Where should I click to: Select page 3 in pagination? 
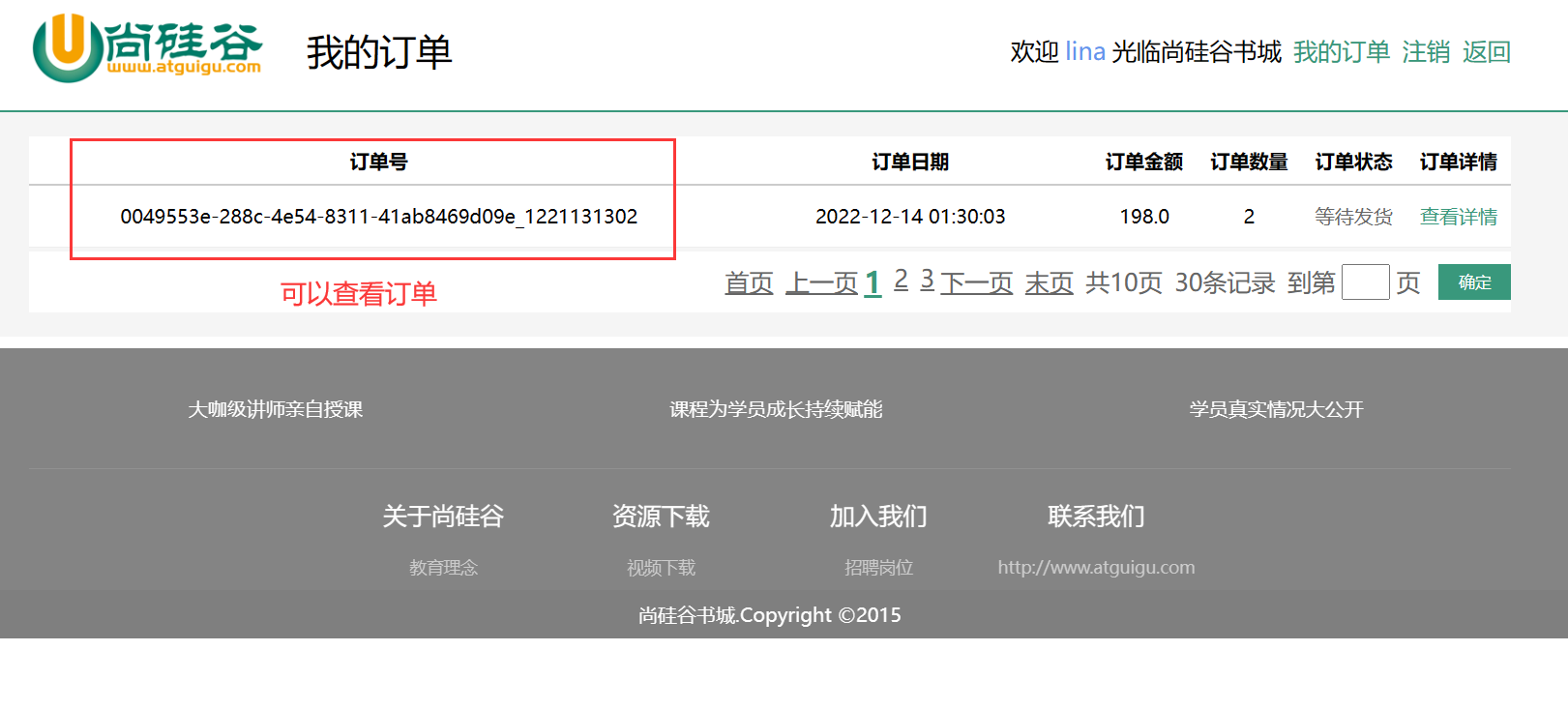tap(927, 280)
